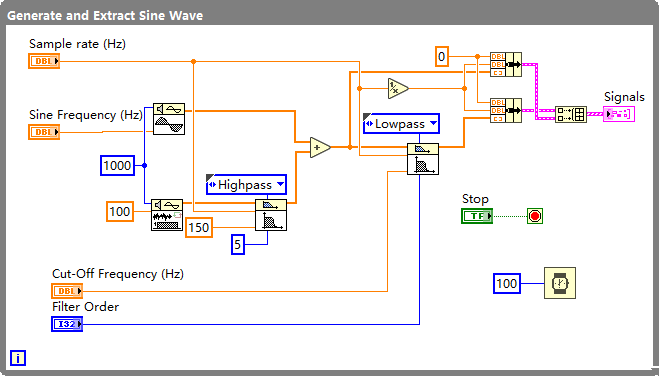Click the loop stop condition terminal
The height and width of the screenshot is (376, 659).
pyautogui.click(x=535, y=216)
